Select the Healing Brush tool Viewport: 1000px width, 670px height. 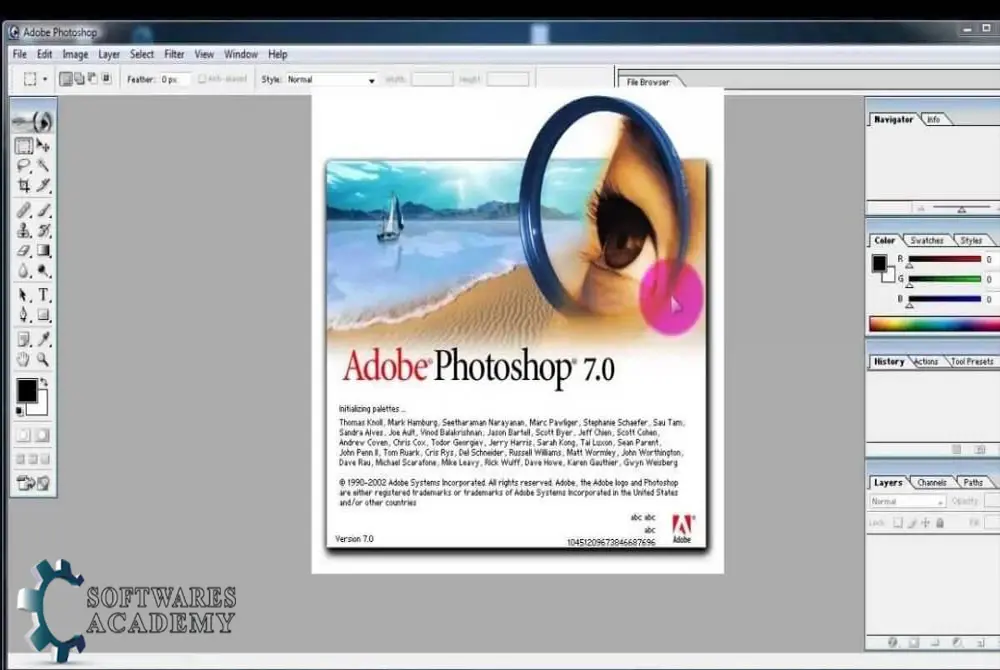click(x=24, y=210)
